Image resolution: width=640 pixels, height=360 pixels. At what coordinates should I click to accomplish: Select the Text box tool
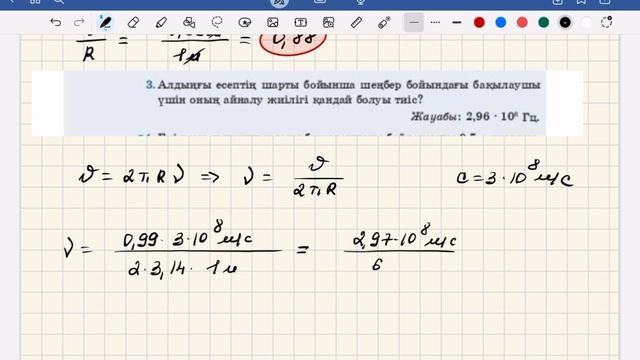point(300,22)
